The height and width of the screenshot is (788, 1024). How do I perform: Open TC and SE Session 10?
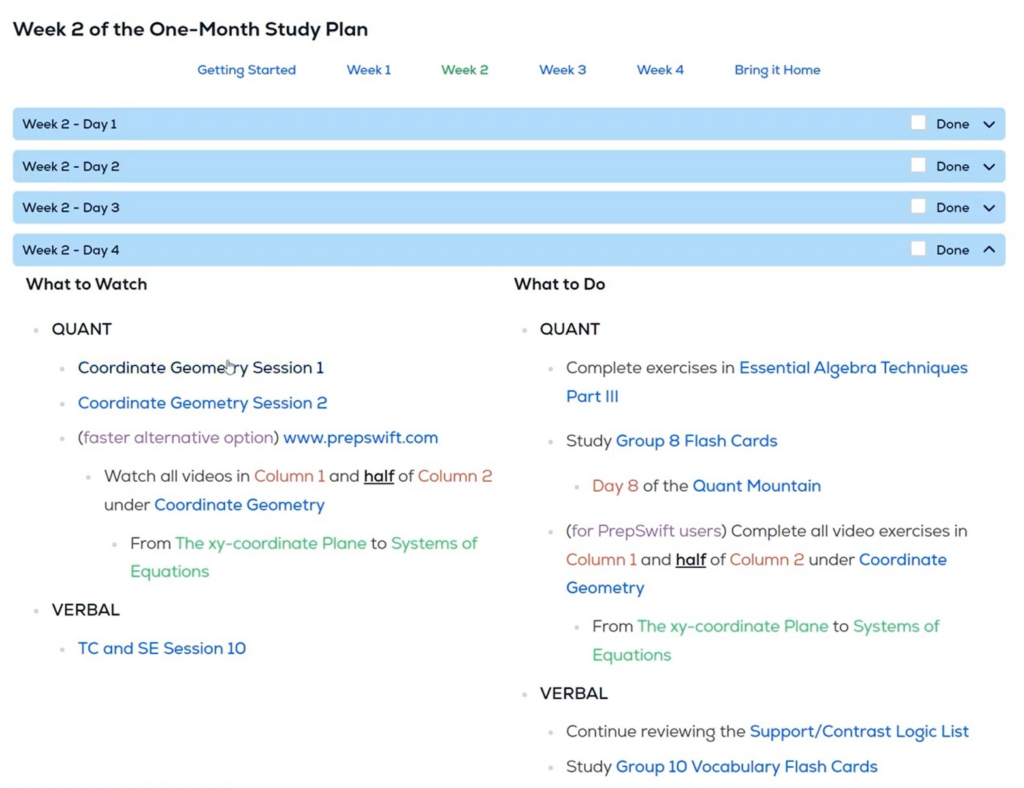(x=162, y=648)
